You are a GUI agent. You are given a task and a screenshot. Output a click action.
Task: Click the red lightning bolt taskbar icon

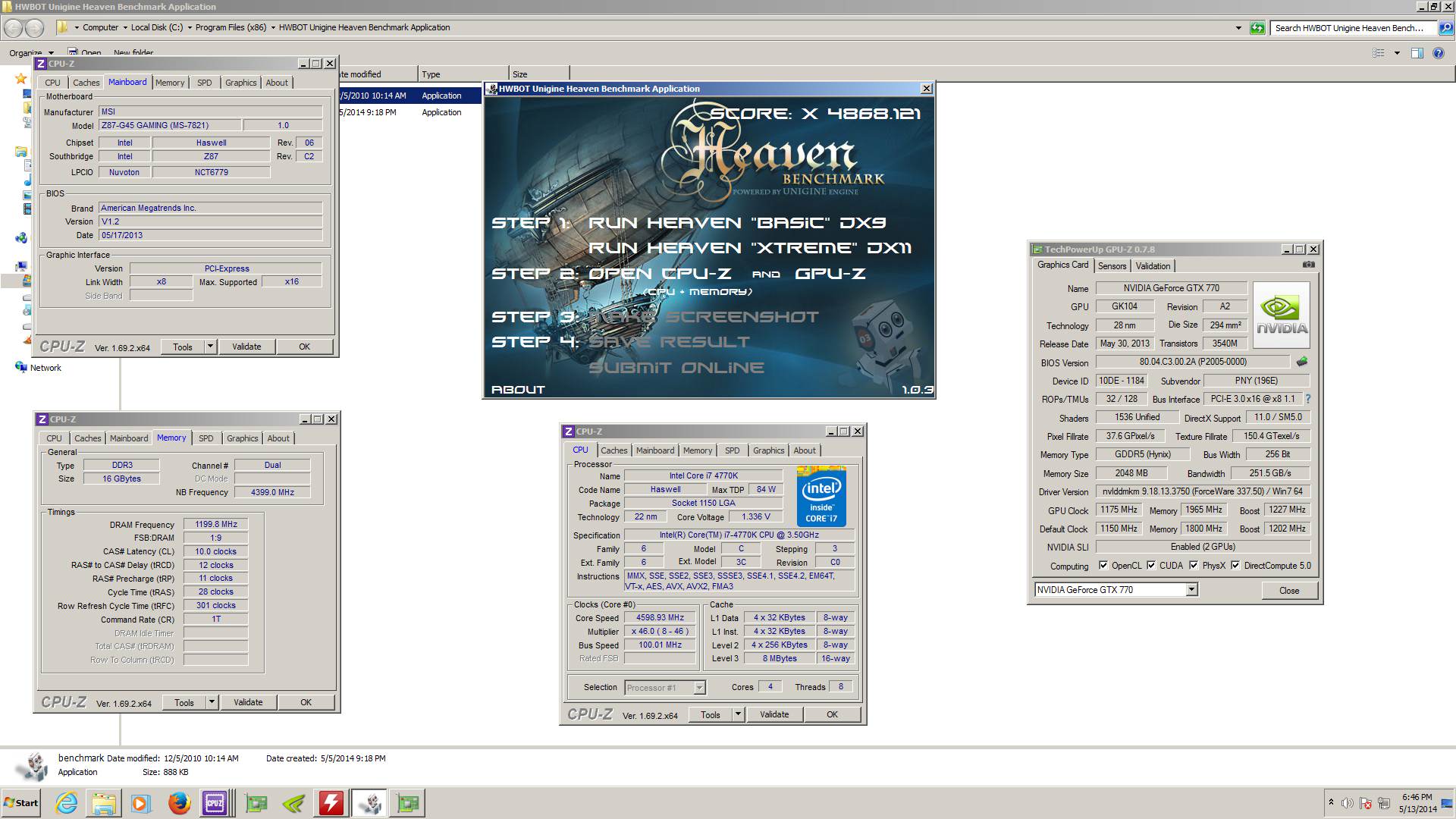[331, 803]
